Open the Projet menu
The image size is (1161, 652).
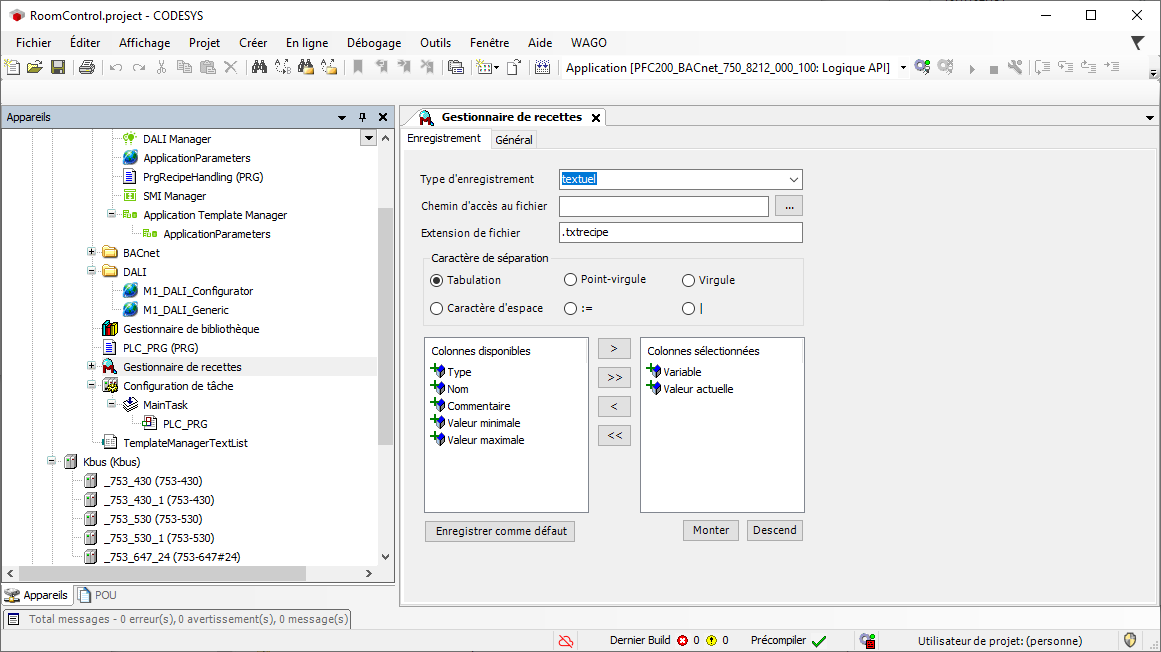204,43
